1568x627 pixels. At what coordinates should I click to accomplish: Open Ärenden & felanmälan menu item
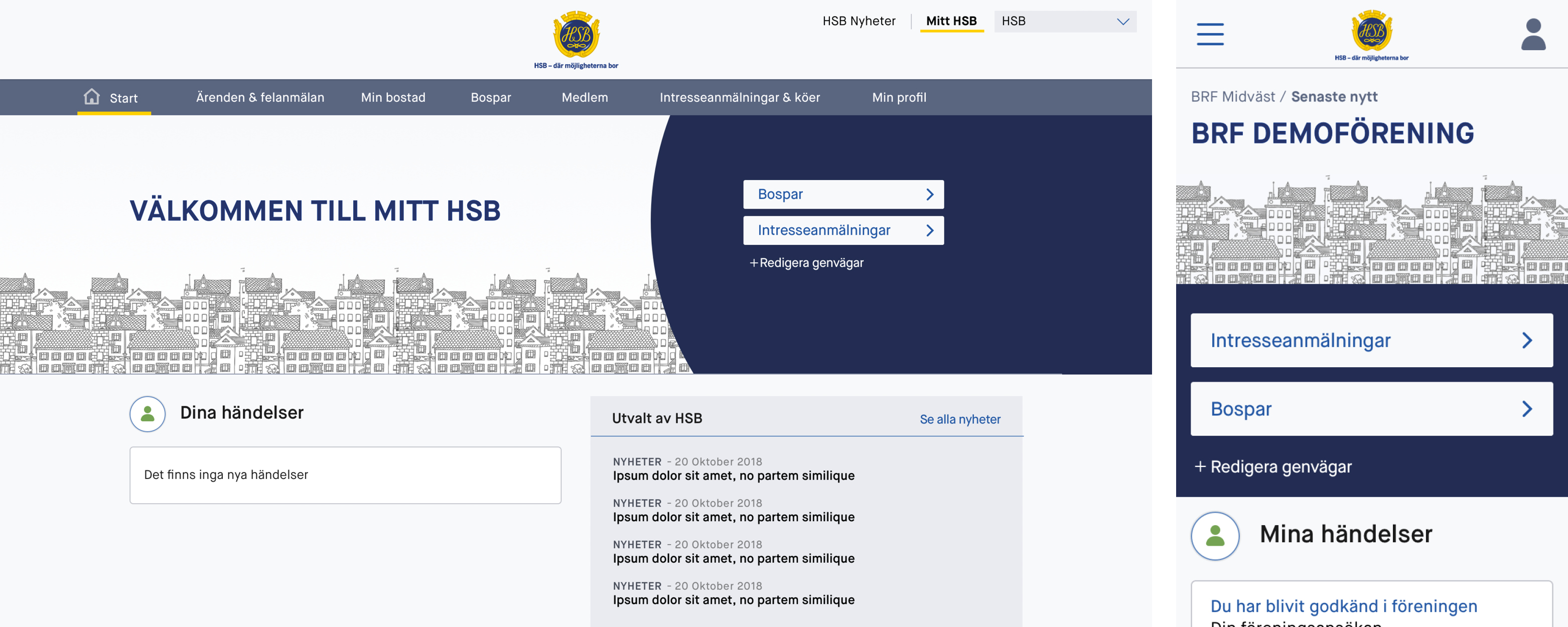pyautogui.click(x=260, y=97)
